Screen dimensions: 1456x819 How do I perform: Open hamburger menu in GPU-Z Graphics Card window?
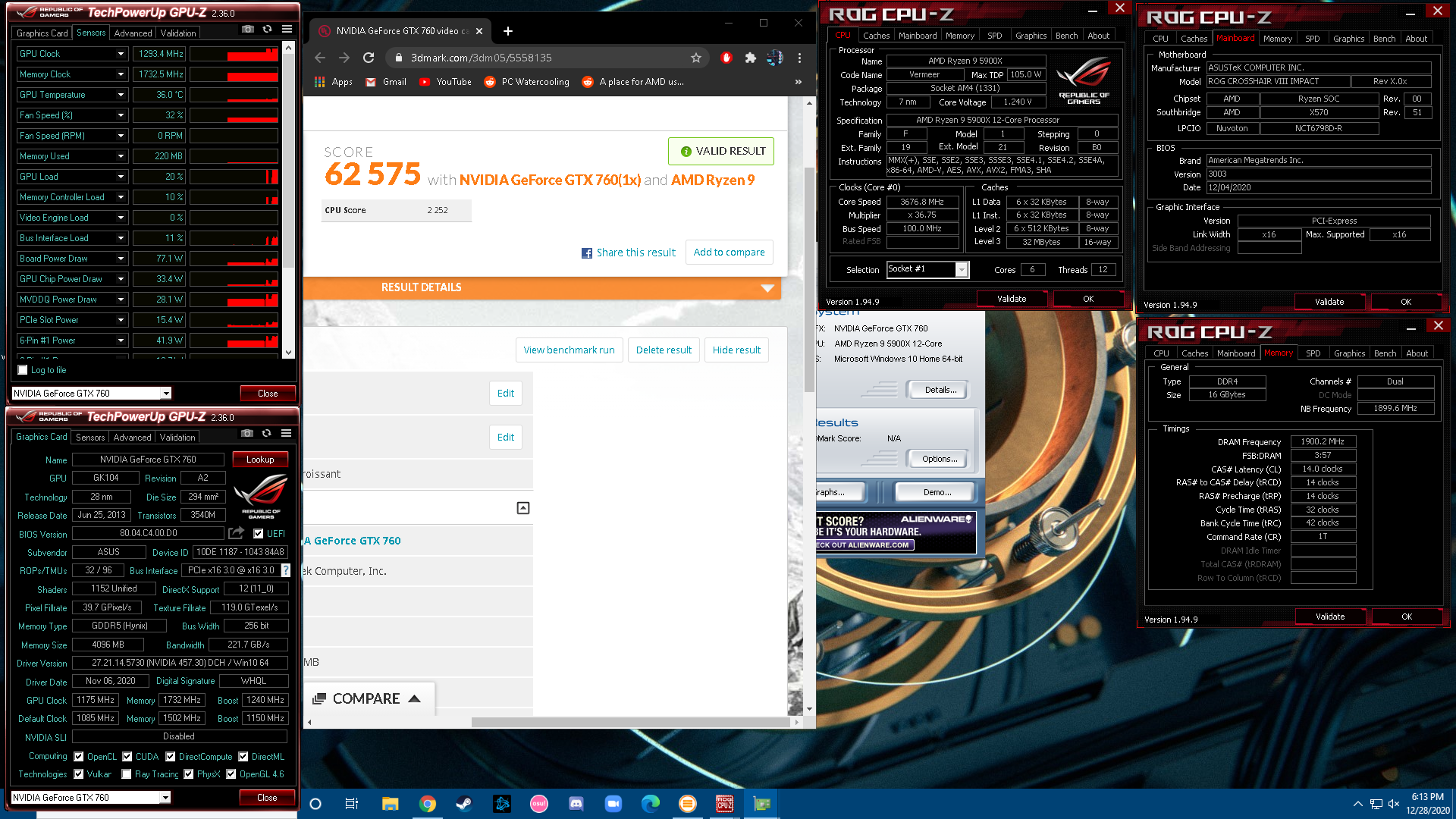coord(287,434)
